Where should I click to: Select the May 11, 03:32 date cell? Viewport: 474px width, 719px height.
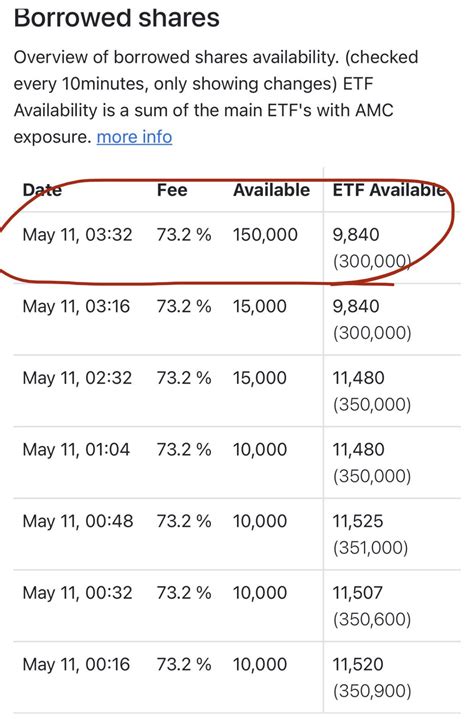tap(77, 235)
